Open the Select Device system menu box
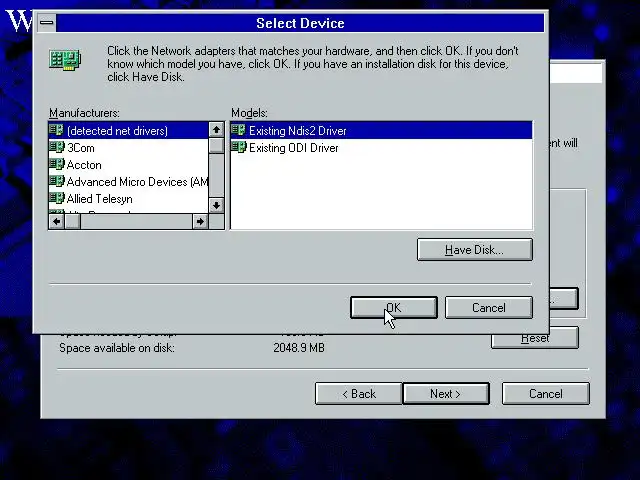640x480 pixels. (47, 23)
